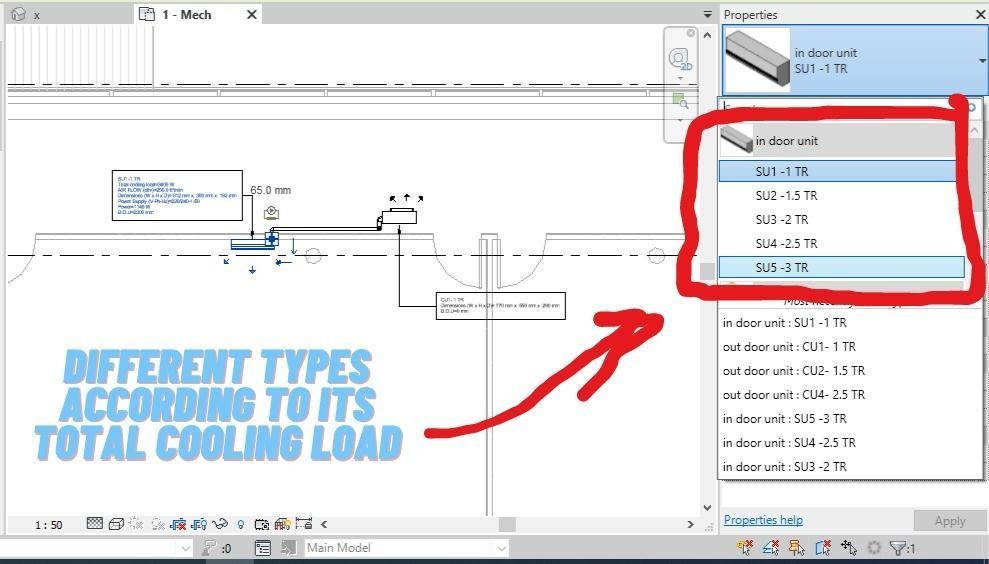Open the Design Options dialog icon
This screenshot has width=989, height=564.
(262, 548)
